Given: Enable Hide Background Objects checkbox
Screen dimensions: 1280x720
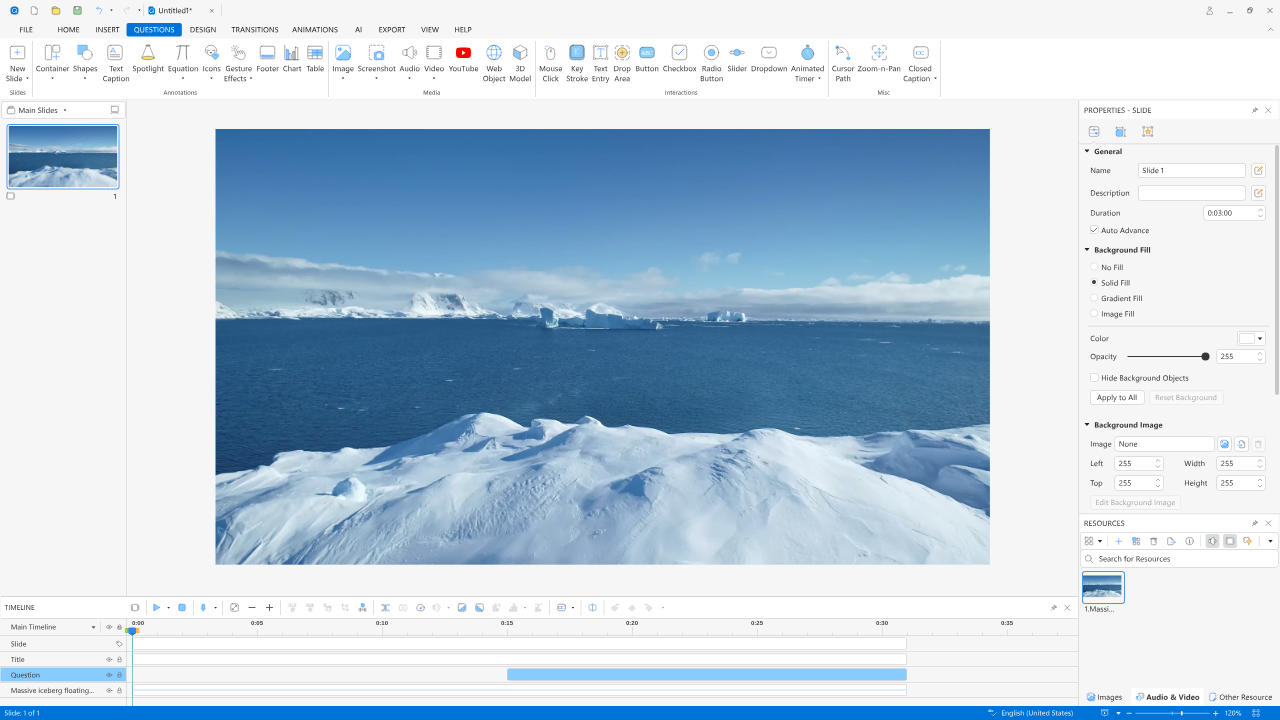Looking at the screenshot, I should click(1094, 378).
